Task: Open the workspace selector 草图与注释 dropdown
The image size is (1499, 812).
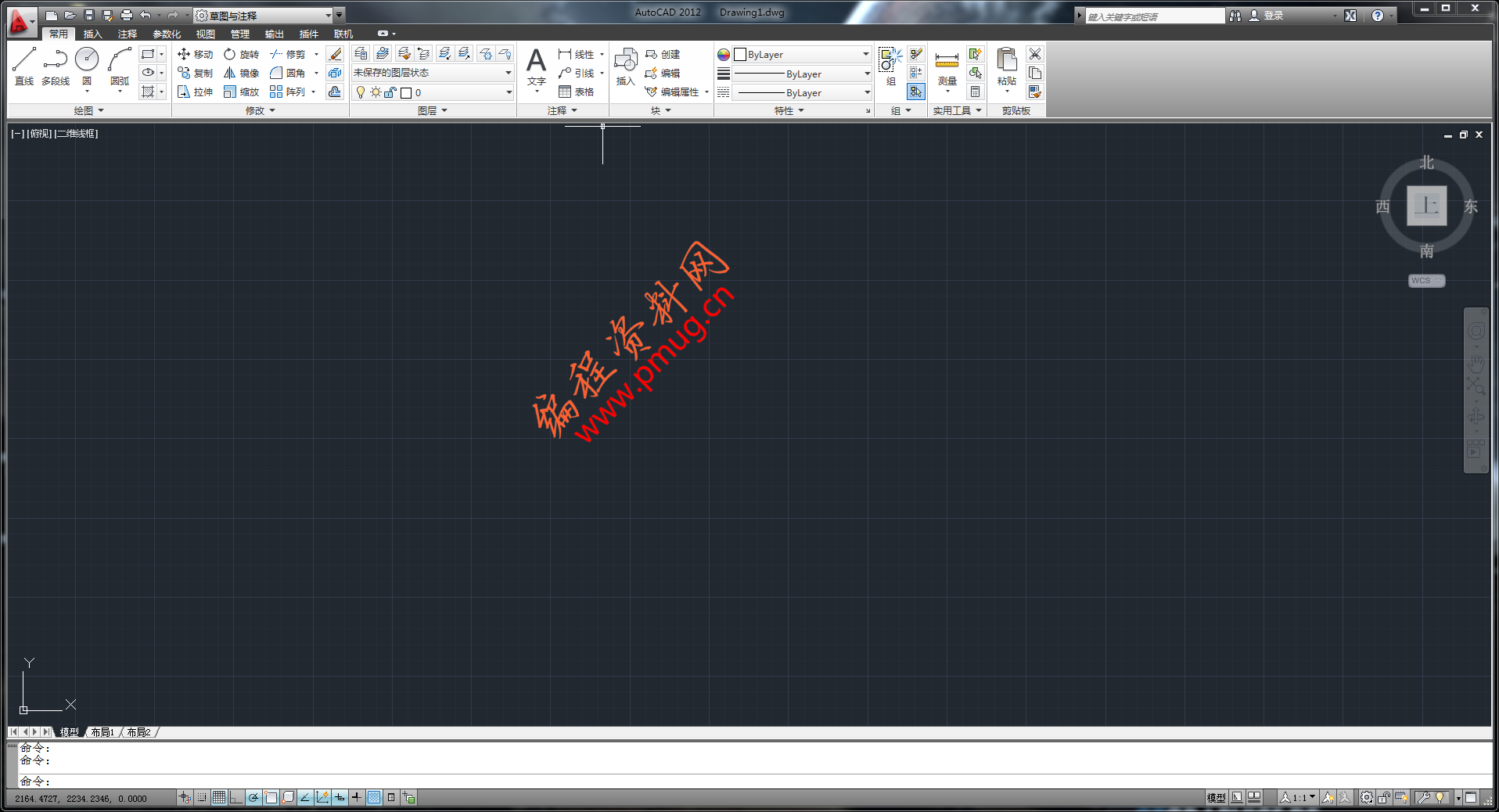Action: [x=264, y=15]
